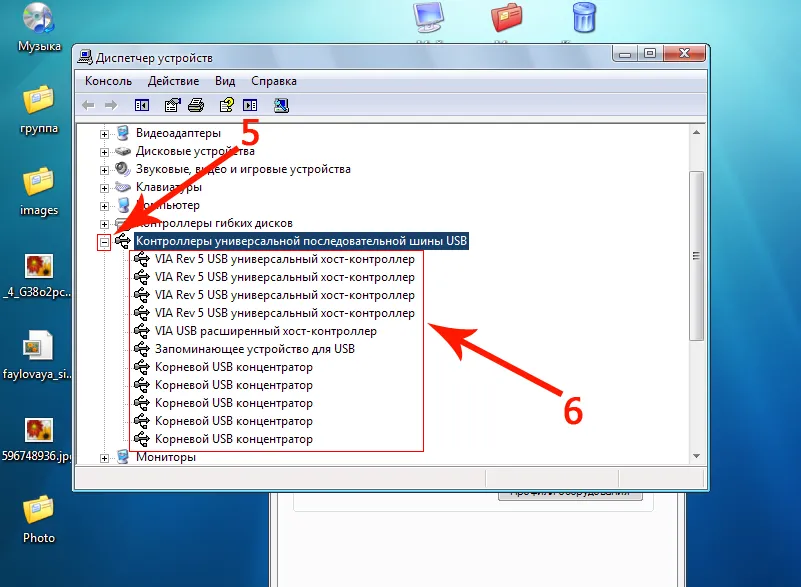Expand the Мониторы node
This screenshot has height=587, width=801.
click(x=104, y=458)
